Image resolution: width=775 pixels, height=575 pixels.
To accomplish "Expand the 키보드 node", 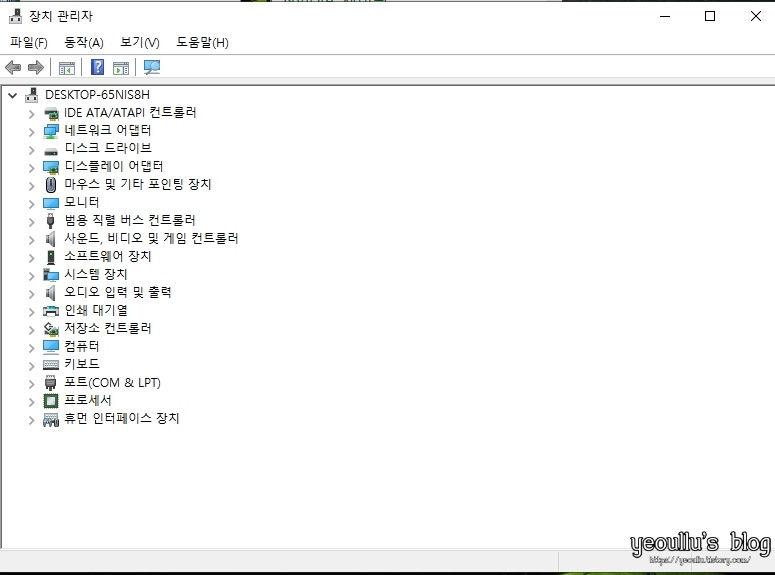I will point(32,366).
